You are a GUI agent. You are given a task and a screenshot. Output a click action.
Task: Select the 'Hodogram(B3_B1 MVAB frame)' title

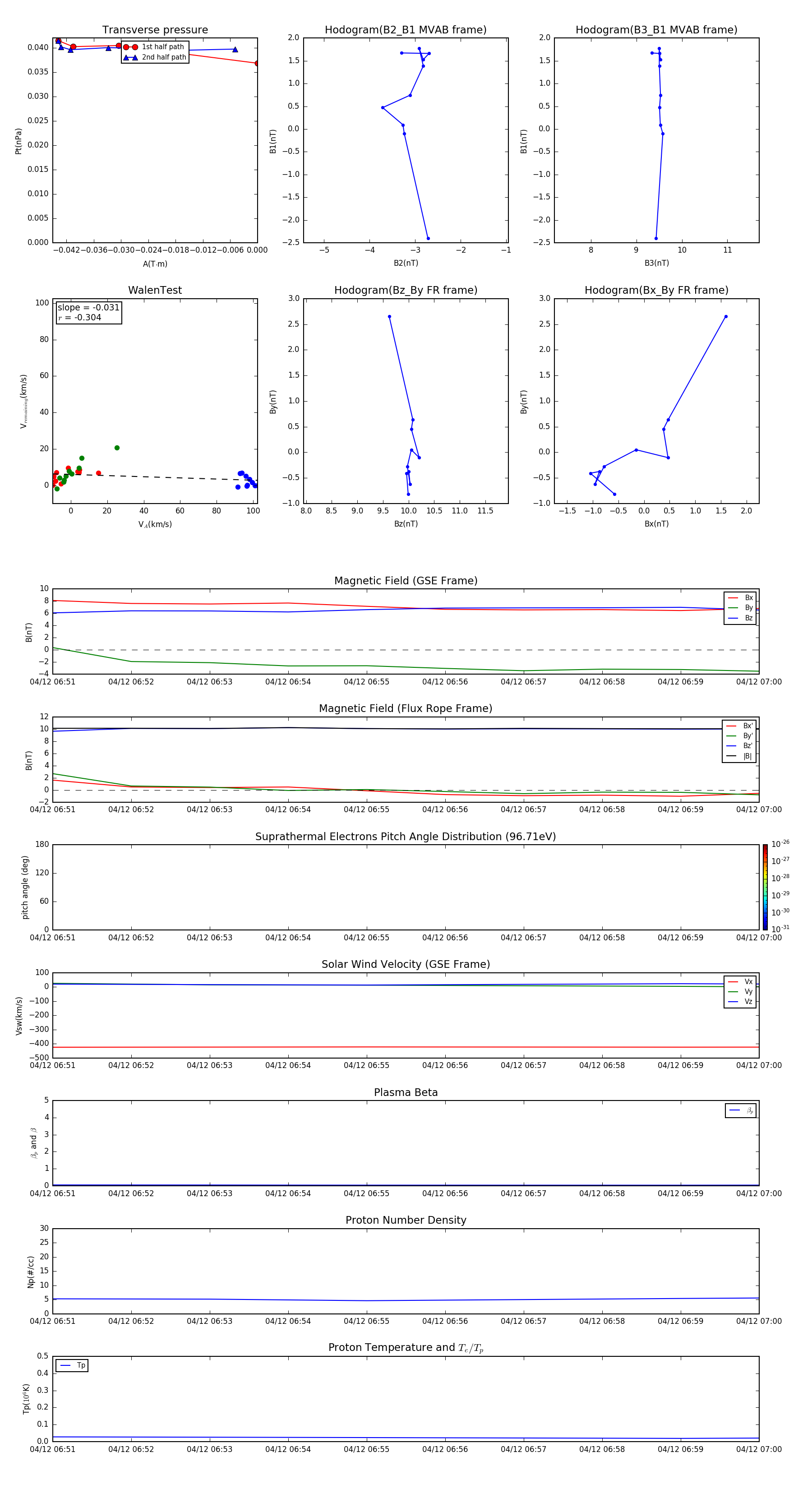coord(656,30)
